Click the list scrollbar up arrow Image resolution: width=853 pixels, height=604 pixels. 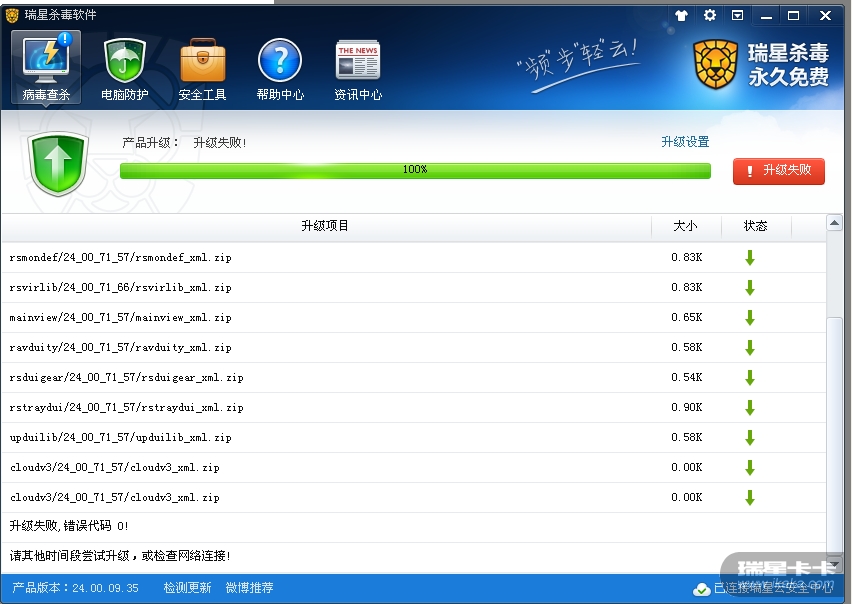tap(835, 223)
